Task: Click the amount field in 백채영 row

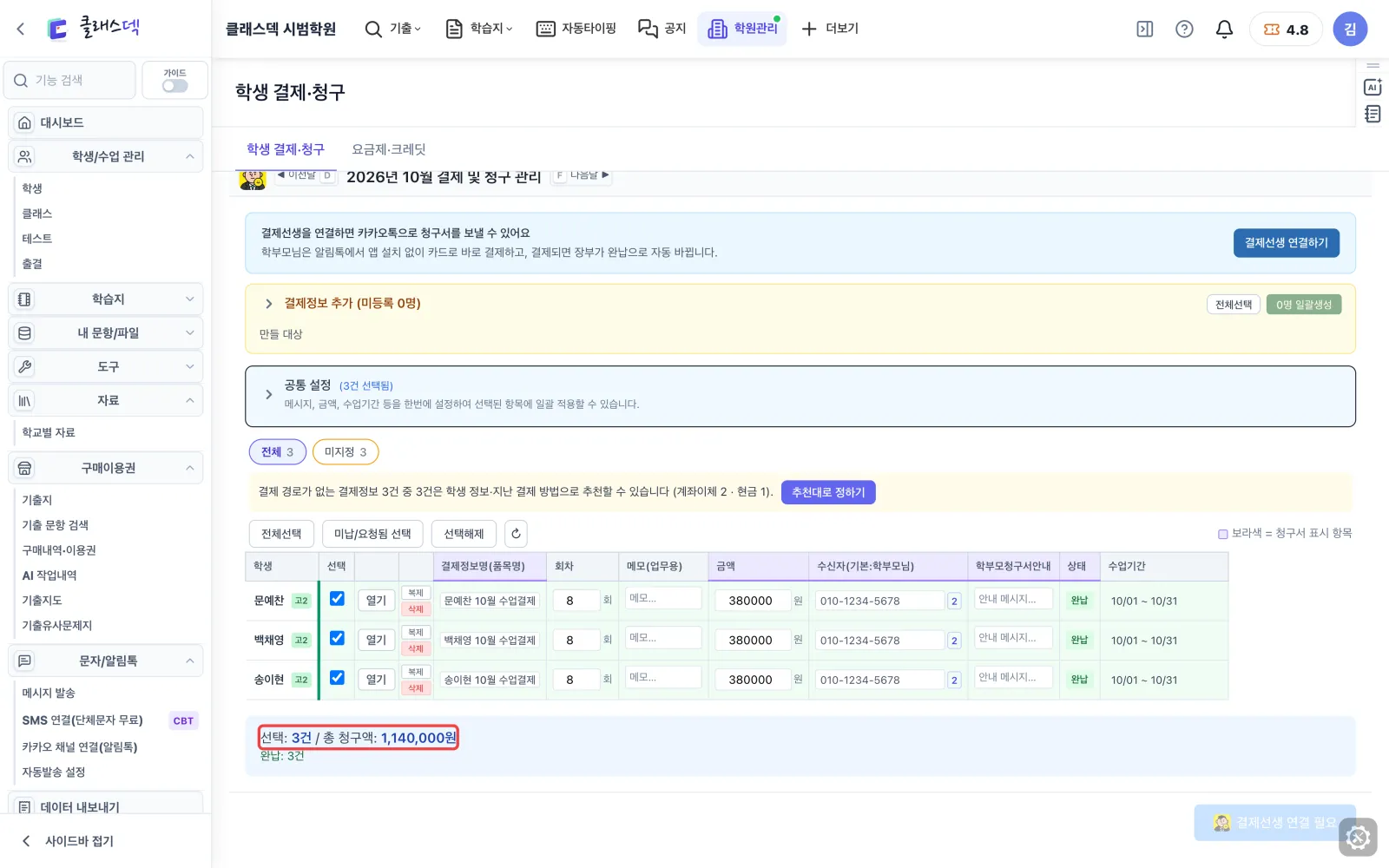Action: (x=753, y=640)
